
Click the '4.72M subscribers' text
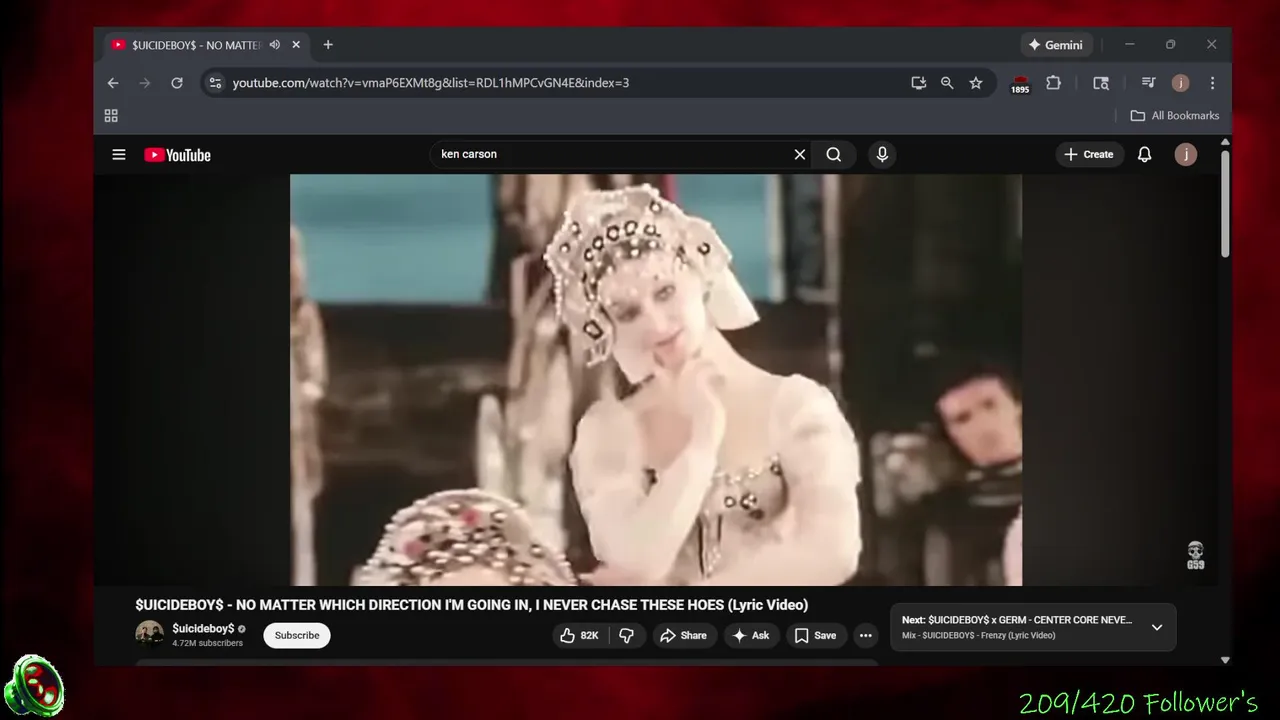pos(207,643)
